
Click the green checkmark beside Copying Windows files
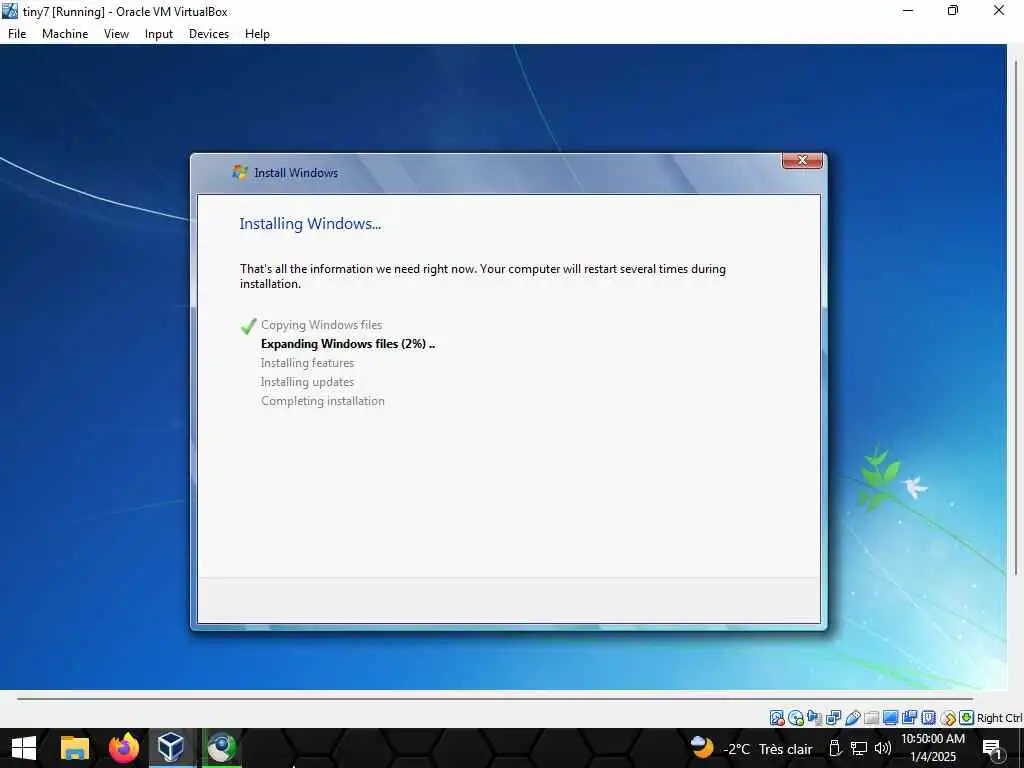click(x=248, y=325)
